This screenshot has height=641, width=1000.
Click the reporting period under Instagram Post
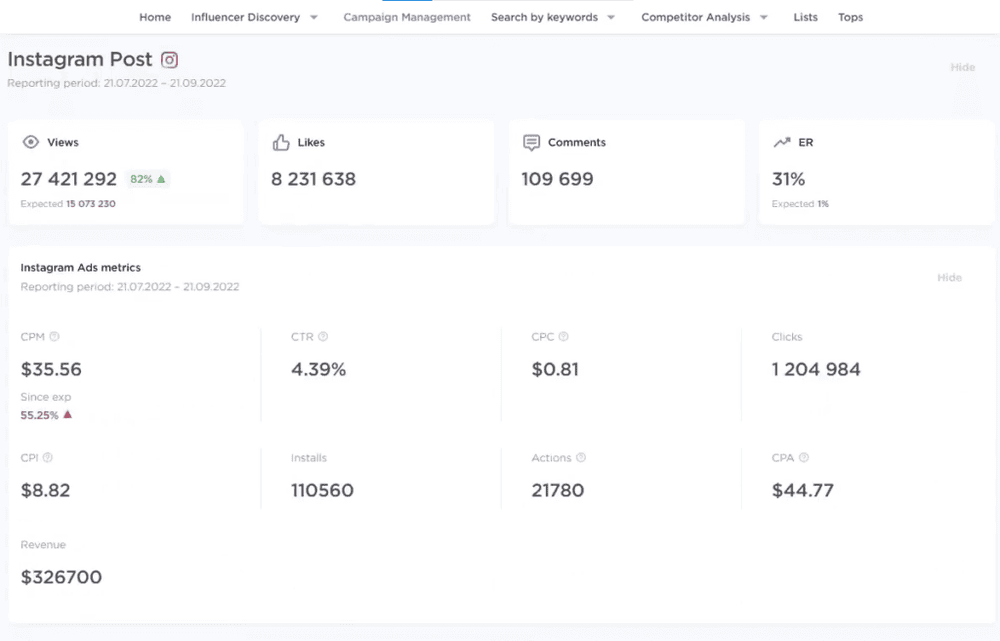click(x=117, y=83)
